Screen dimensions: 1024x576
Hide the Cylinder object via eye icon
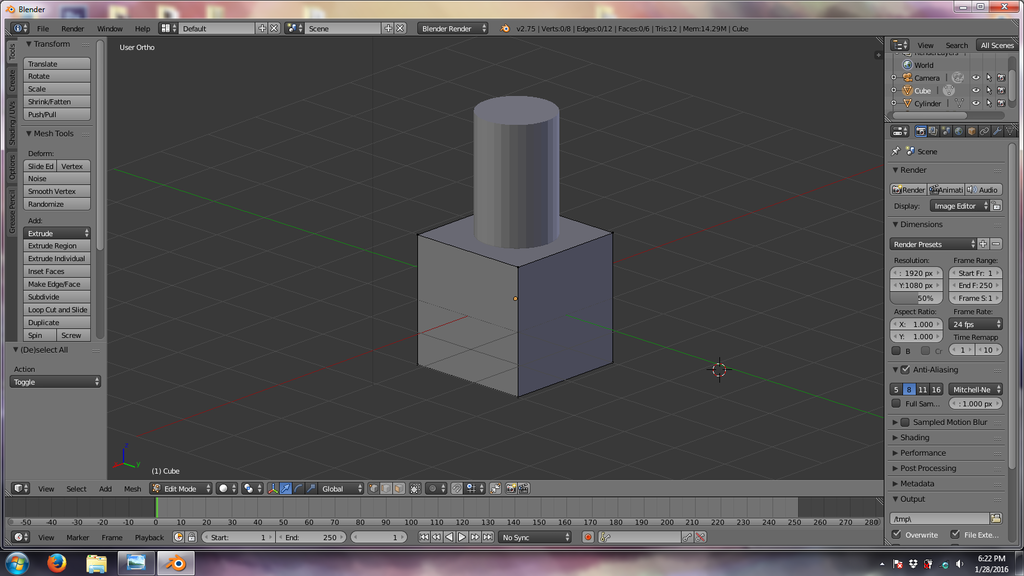pyautogui.click(x=976, y=103)
